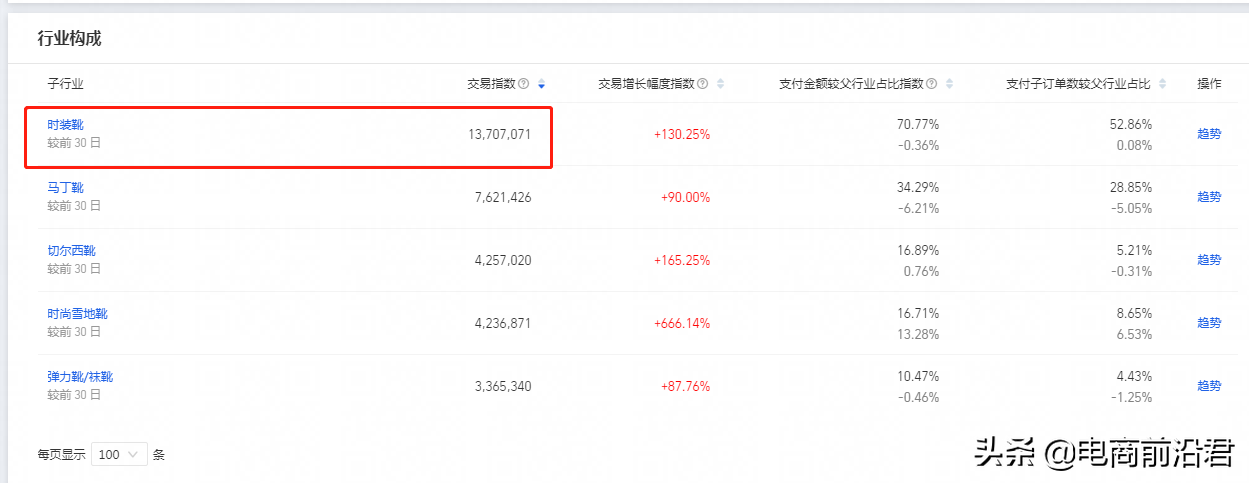Click the 行业构成 section title
The width and height of the screenshot is (1249, 483).
[x=69, y=39]
